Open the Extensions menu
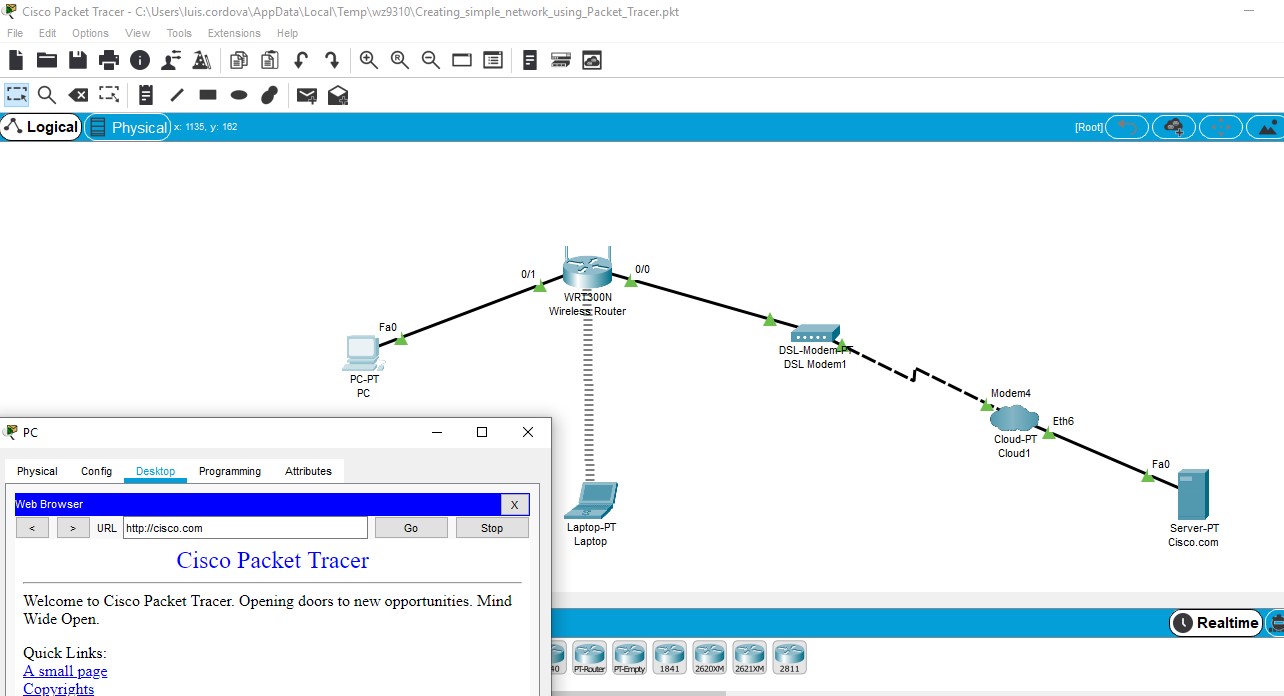Image resolution: width=1284 pixels, height=696 pixels. tap(233, 33)
